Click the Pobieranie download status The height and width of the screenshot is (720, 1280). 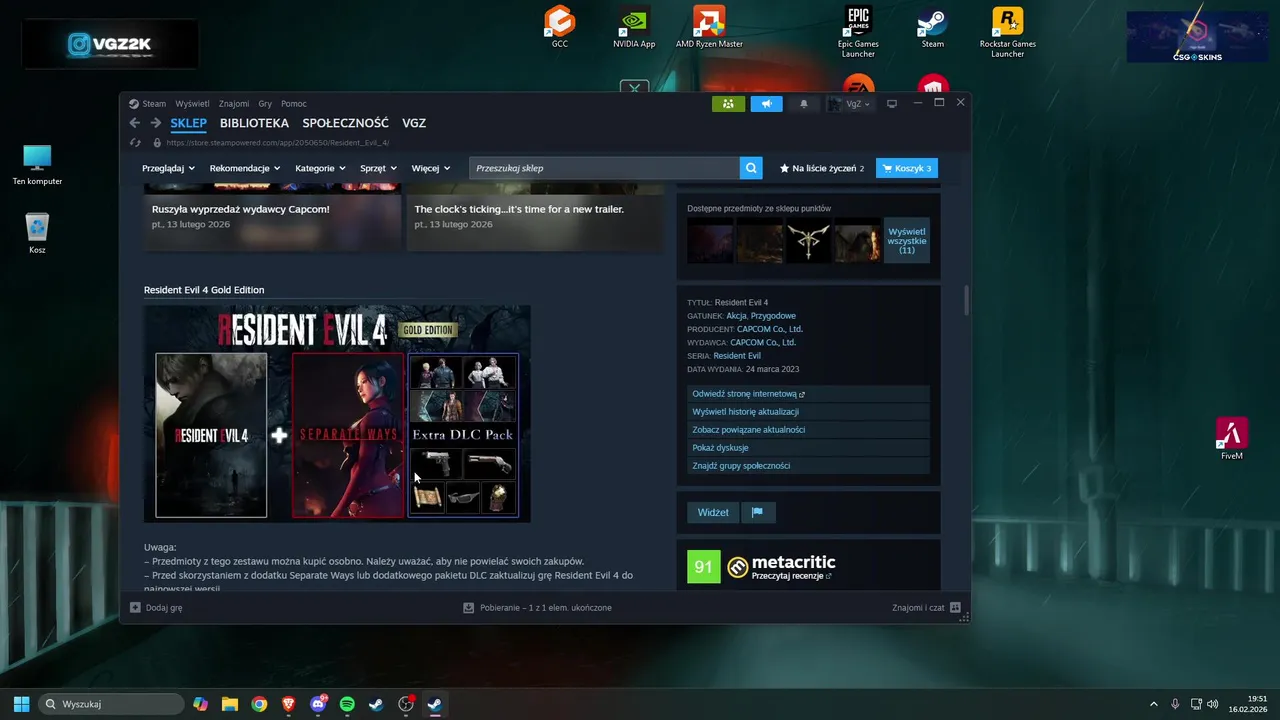click(537, 607)
